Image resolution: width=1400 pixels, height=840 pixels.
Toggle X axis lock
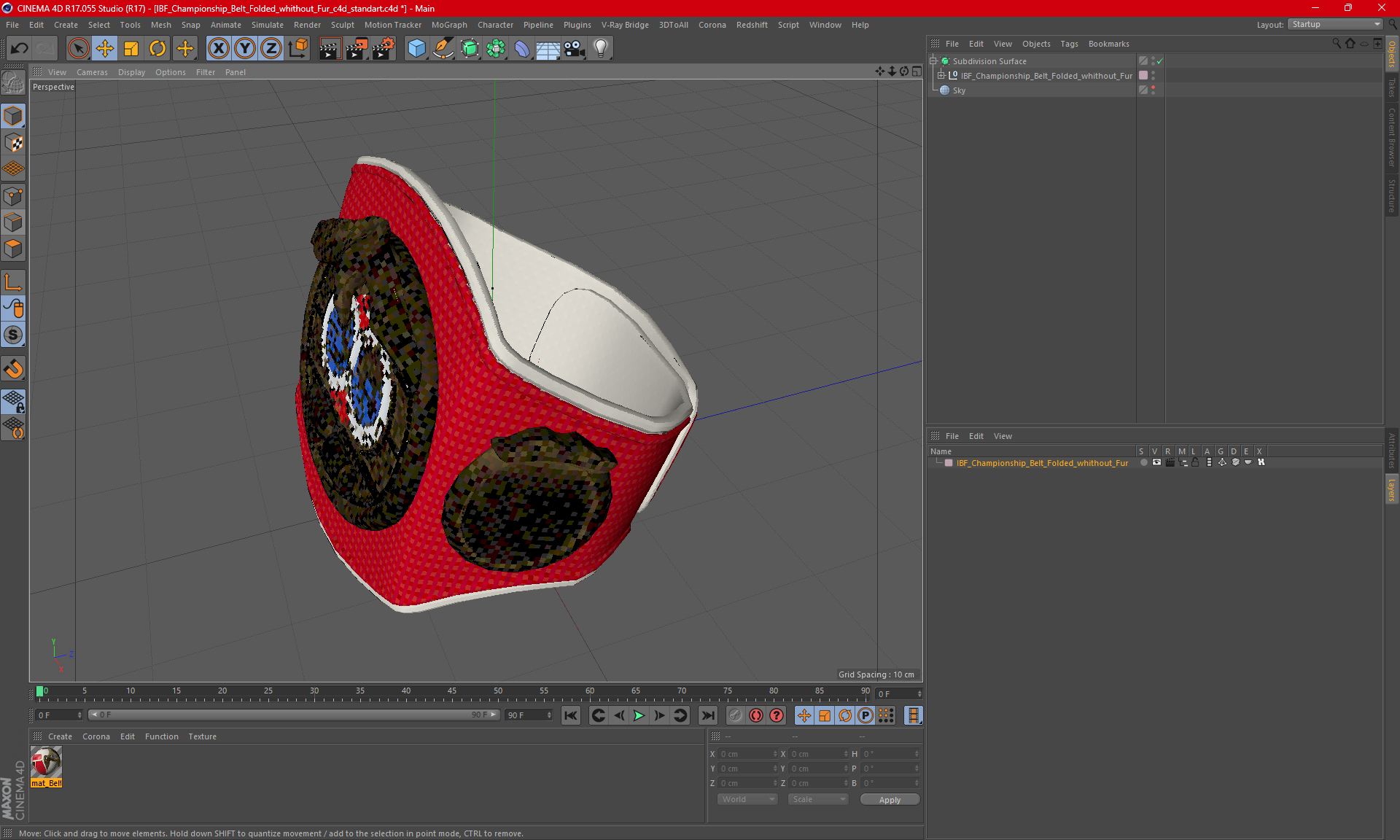click(218, 48)
